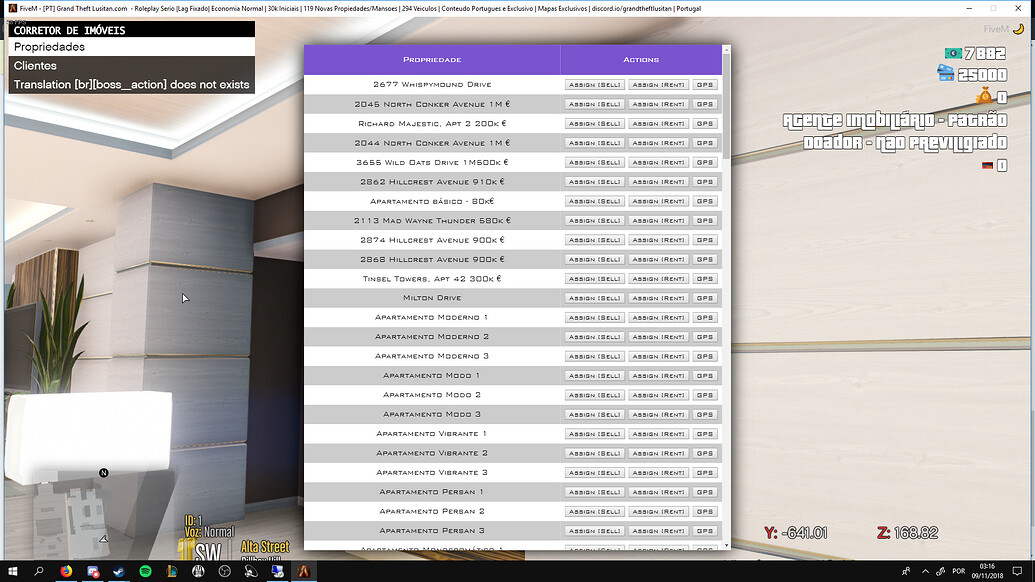Open Steam from the taskbar
The image size is (1035, 582).
tap(119, 571)
